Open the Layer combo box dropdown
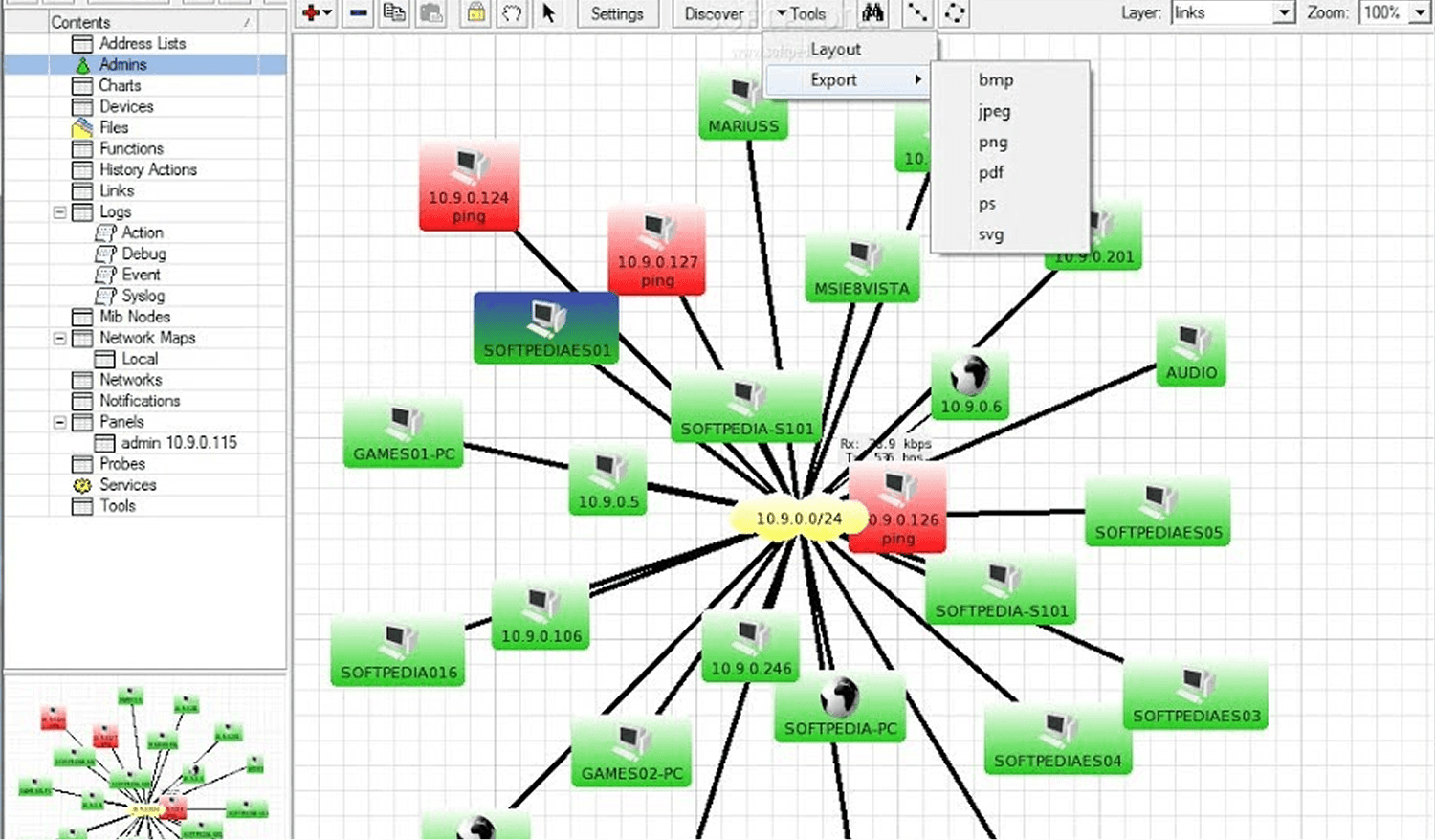The width and height of the screenshot is (1435, 840). pos(1285,12)
